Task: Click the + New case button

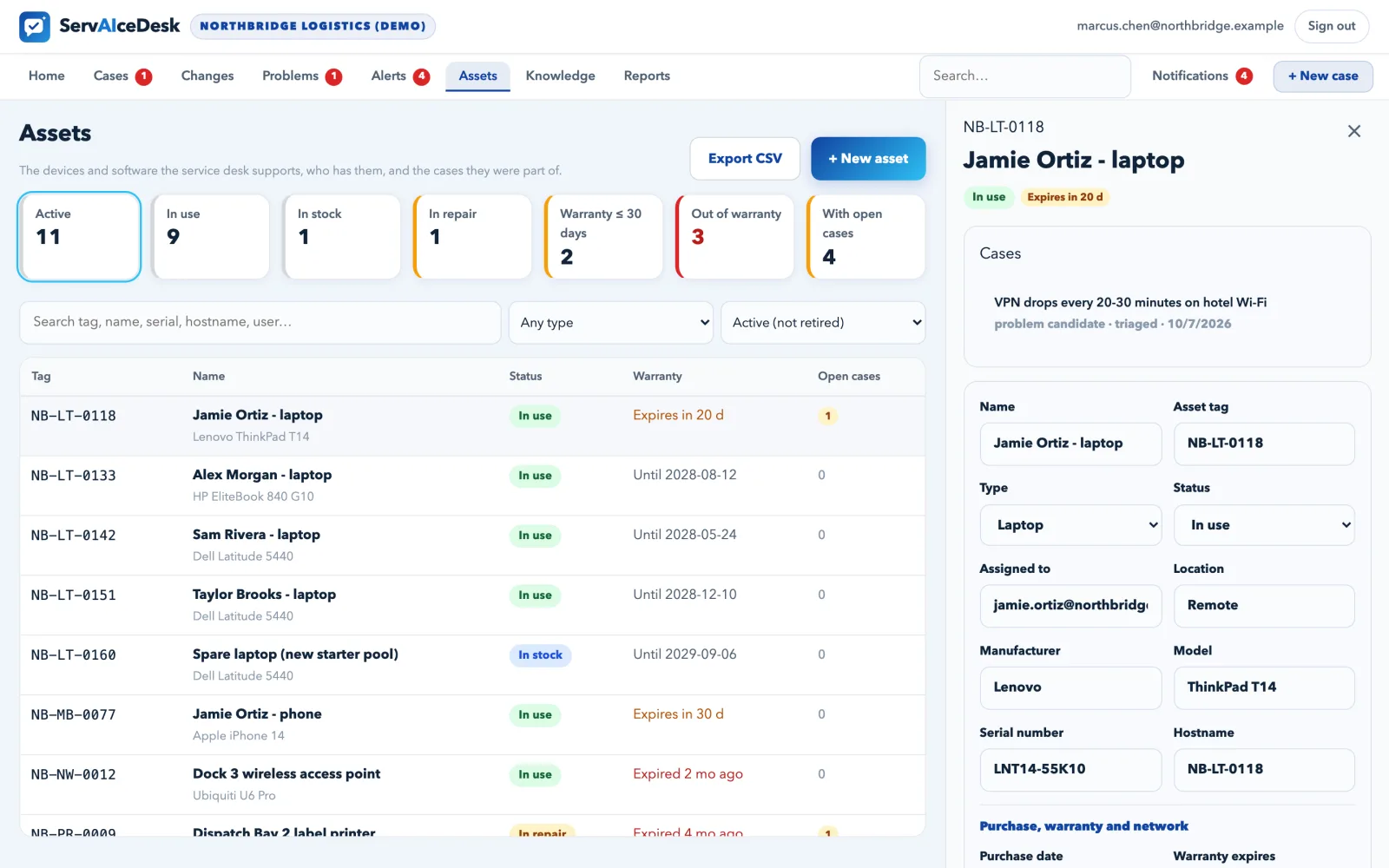Action: [x=1323, y=76]
